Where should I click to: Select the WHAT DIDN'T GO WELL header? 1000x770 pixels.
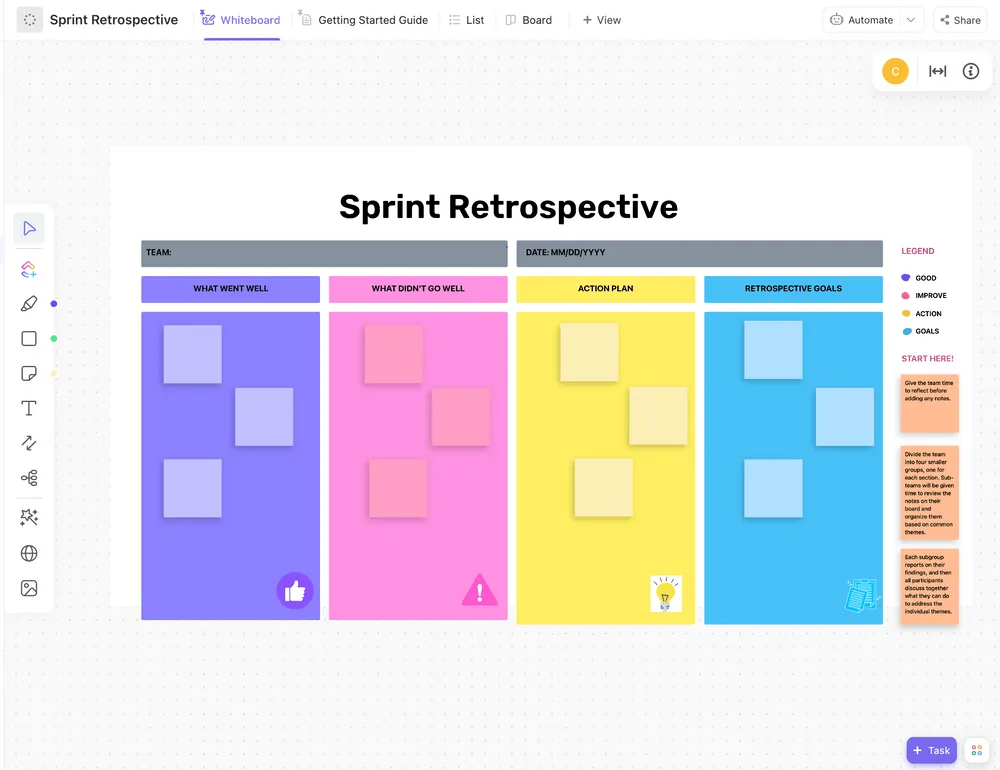(x=418, y=289)
